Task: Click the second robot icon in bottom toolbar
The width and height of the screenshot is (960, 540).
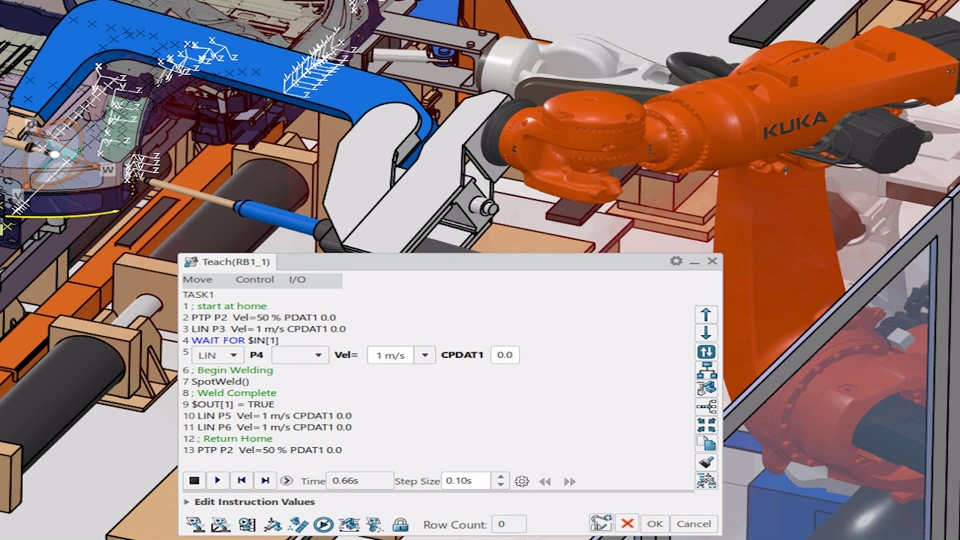Action: (x=220, y=524)
